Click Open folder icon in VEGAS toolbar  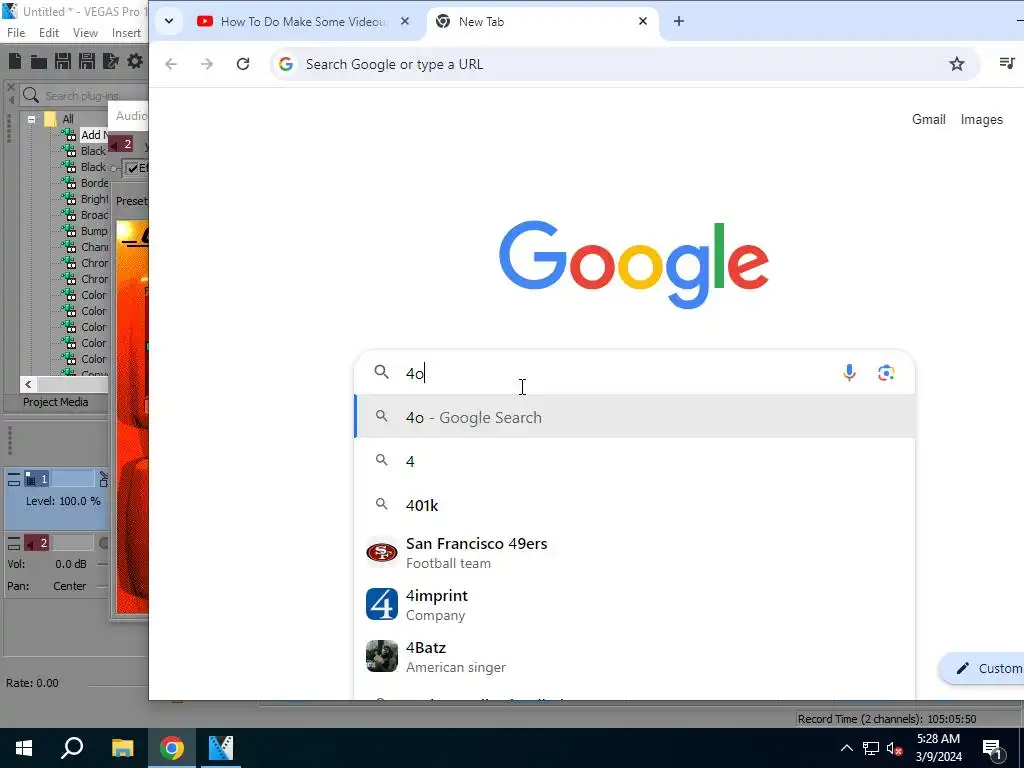pyautogui.click(x=39, y=61)
